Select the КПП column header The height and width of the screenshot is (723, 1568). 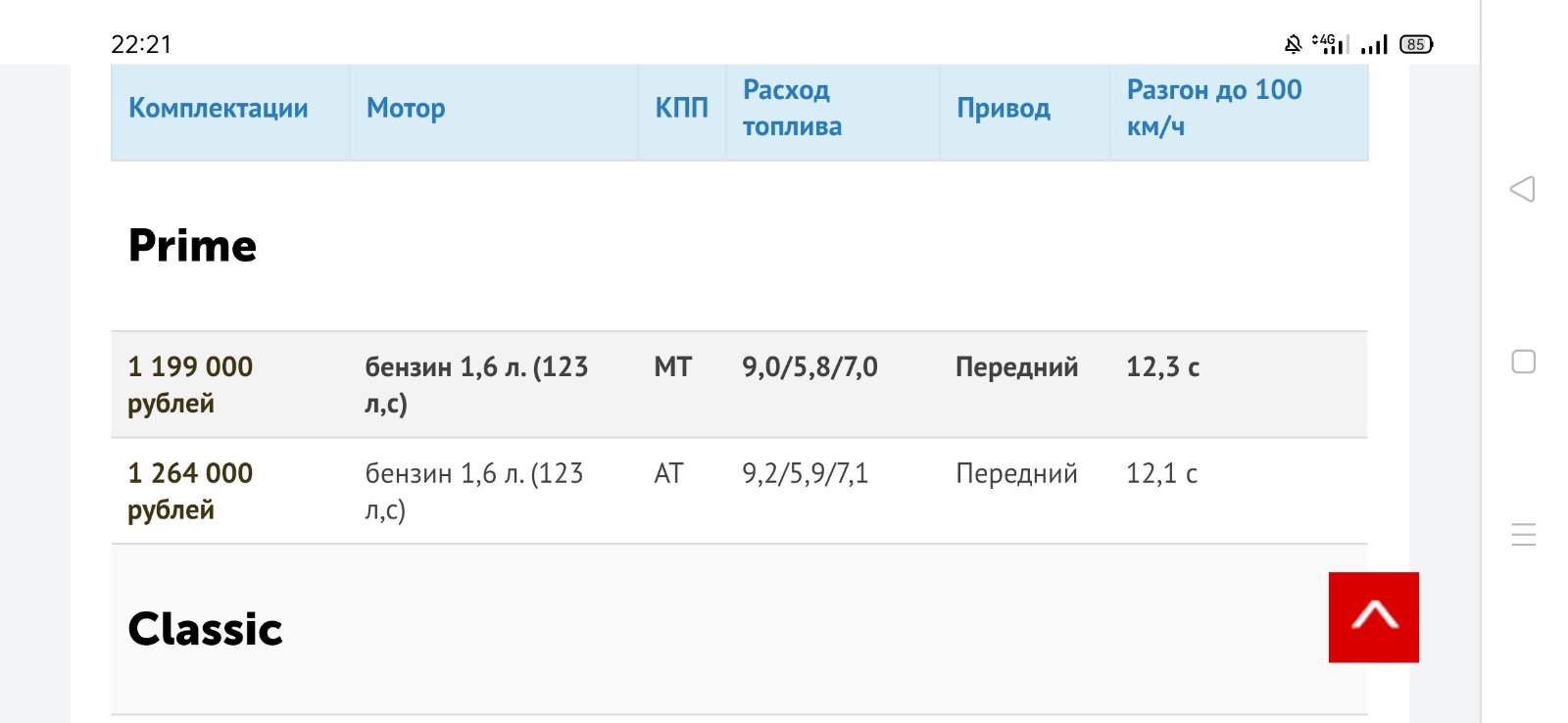pos(681,108)
